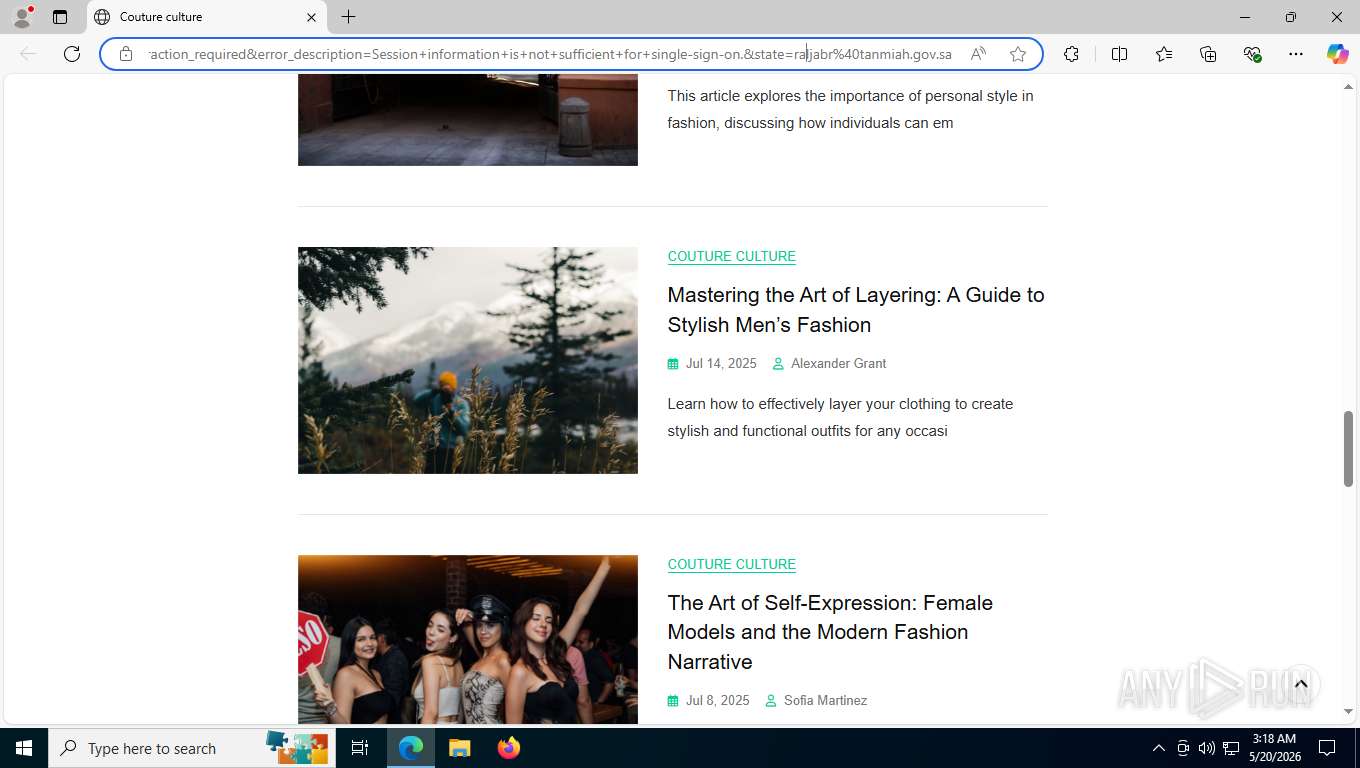The image size is (1360, 768).
Task: Select the Couture culture browser tab
Action: click(x=207, y=17)
